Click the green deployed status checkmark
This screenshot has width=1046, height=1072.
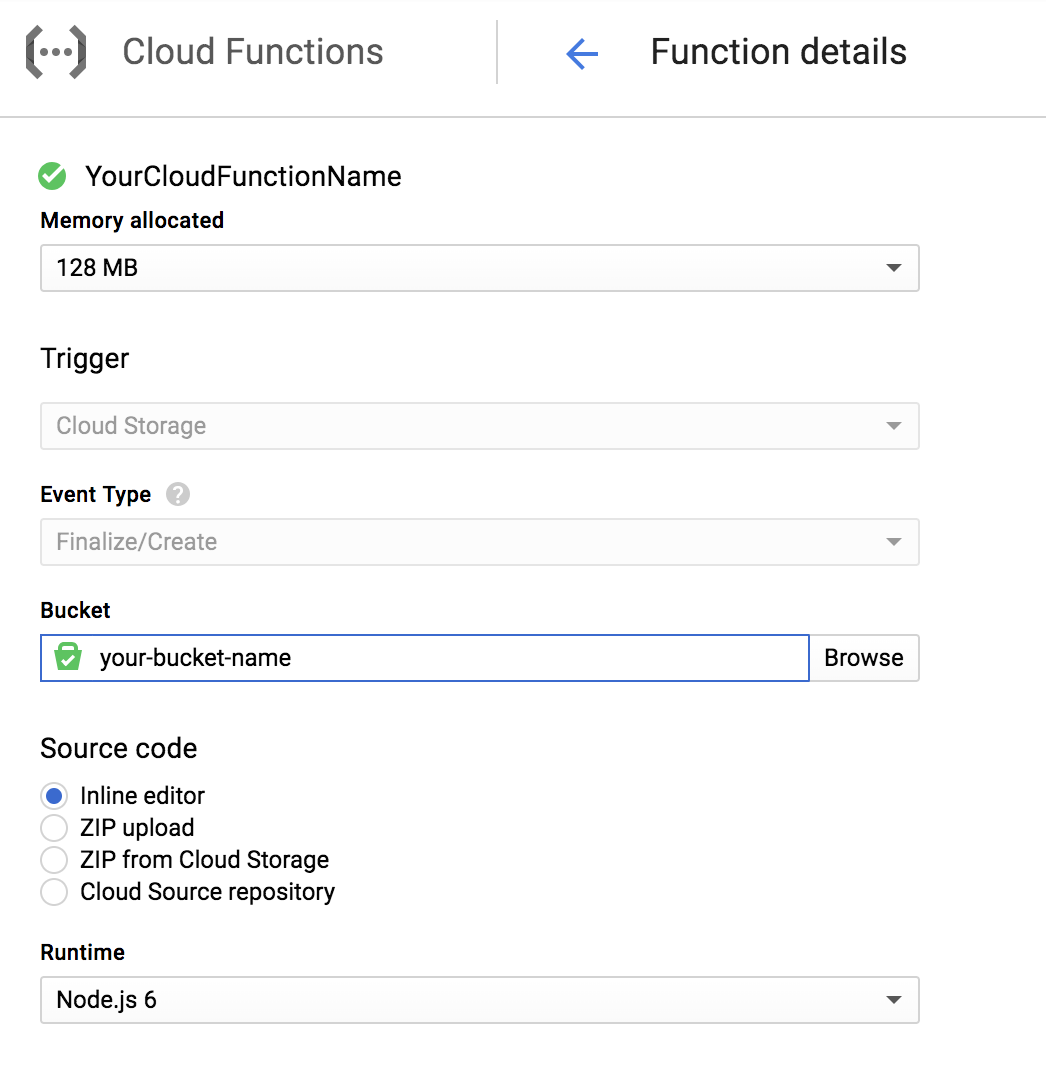[52, 177]
